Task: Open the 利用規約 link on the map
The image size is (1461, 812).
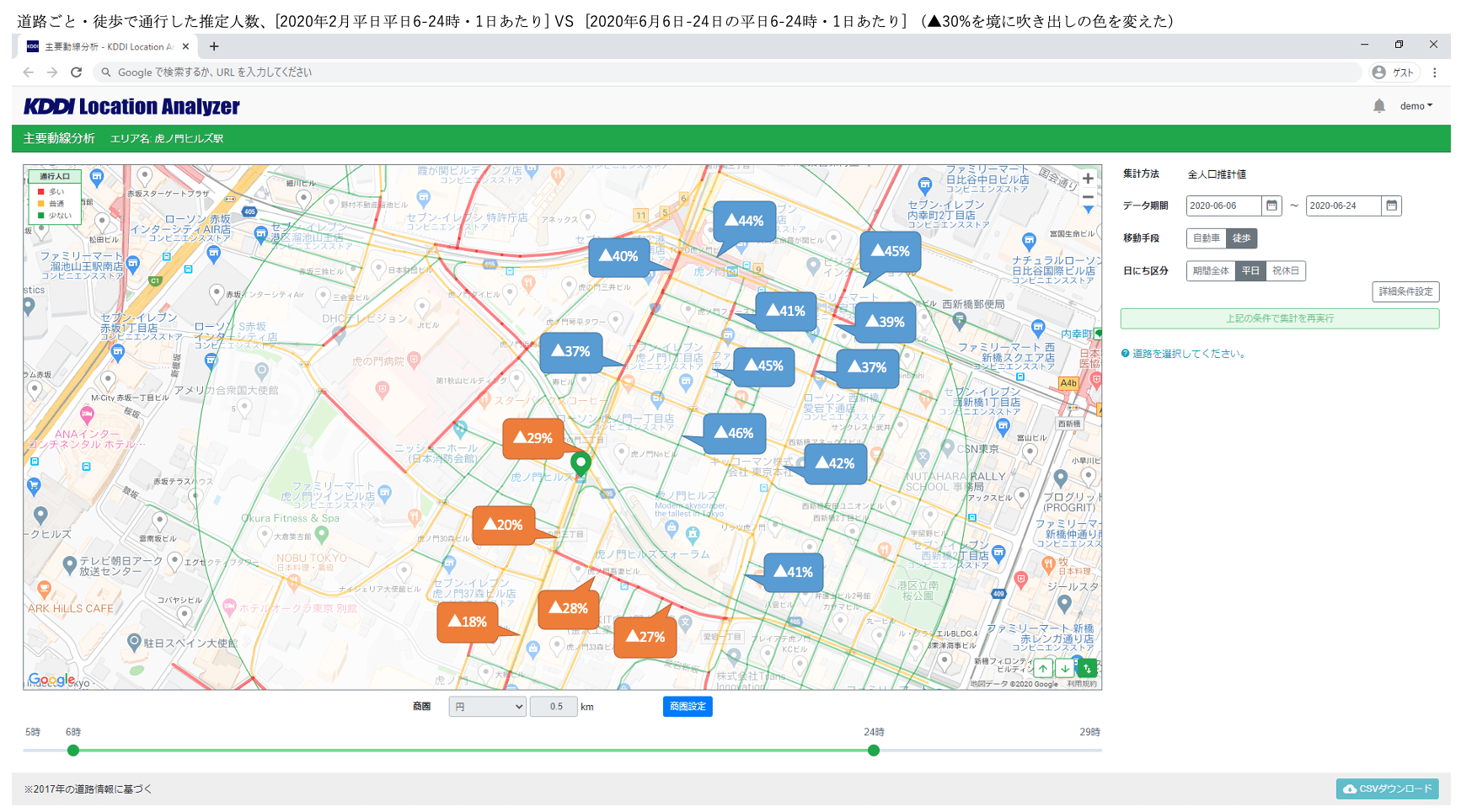Action: click(x=1082, y=684)
